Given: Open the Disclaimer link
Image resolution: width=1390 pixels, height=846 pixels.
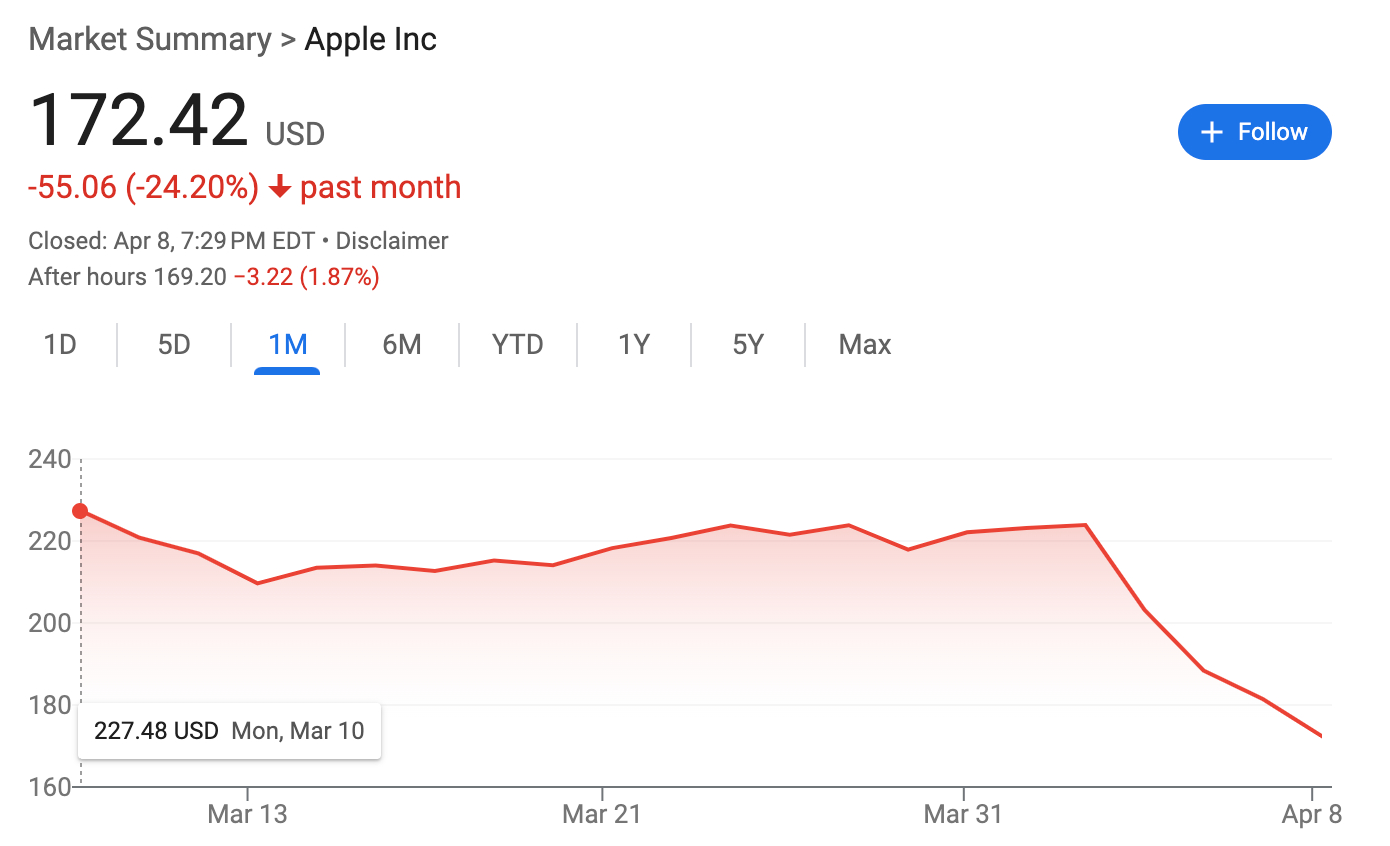Looking at the screenshot, I should (392, 241).
